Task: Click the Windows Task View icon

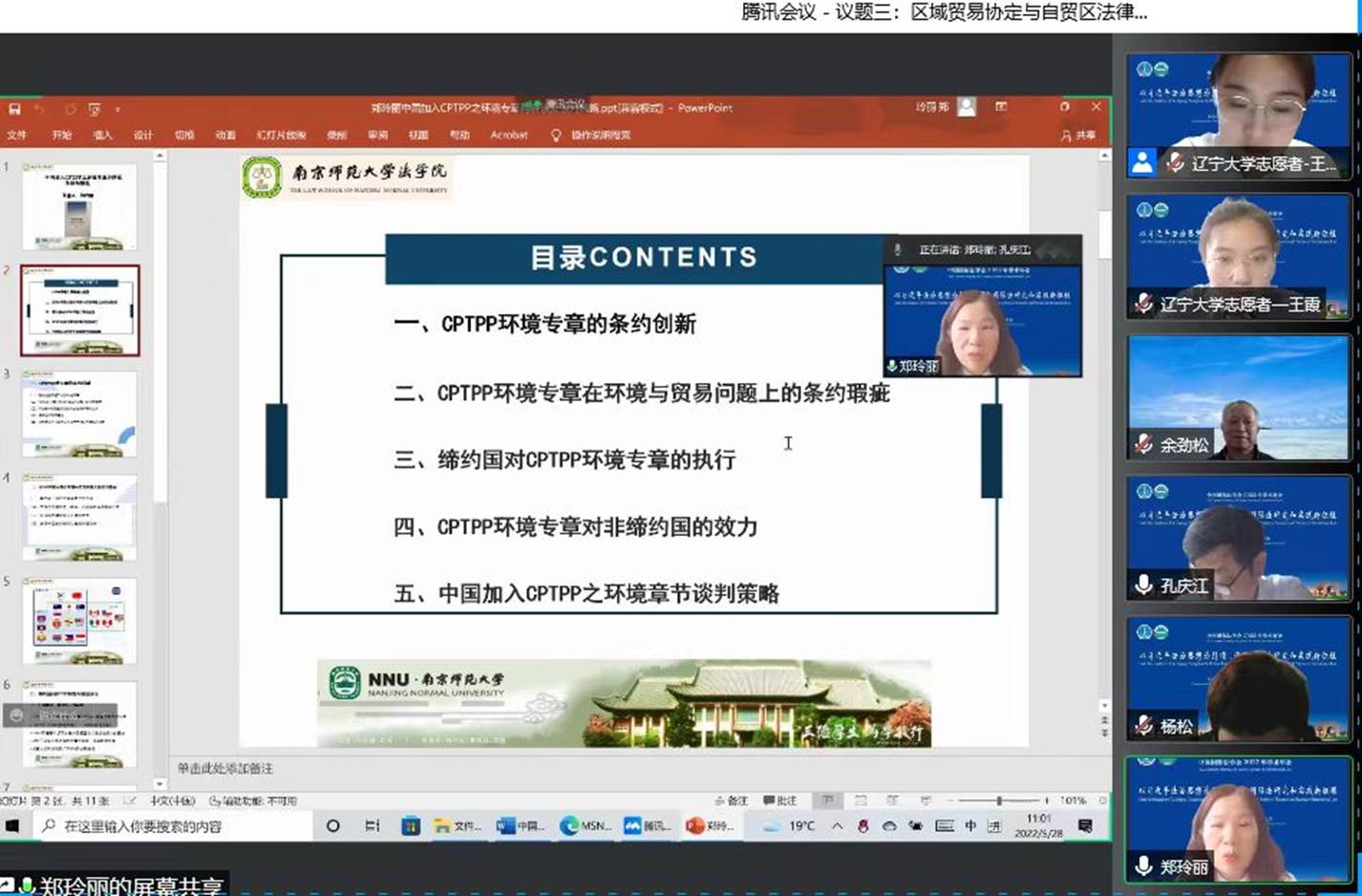Action: [x=372, y=826]
